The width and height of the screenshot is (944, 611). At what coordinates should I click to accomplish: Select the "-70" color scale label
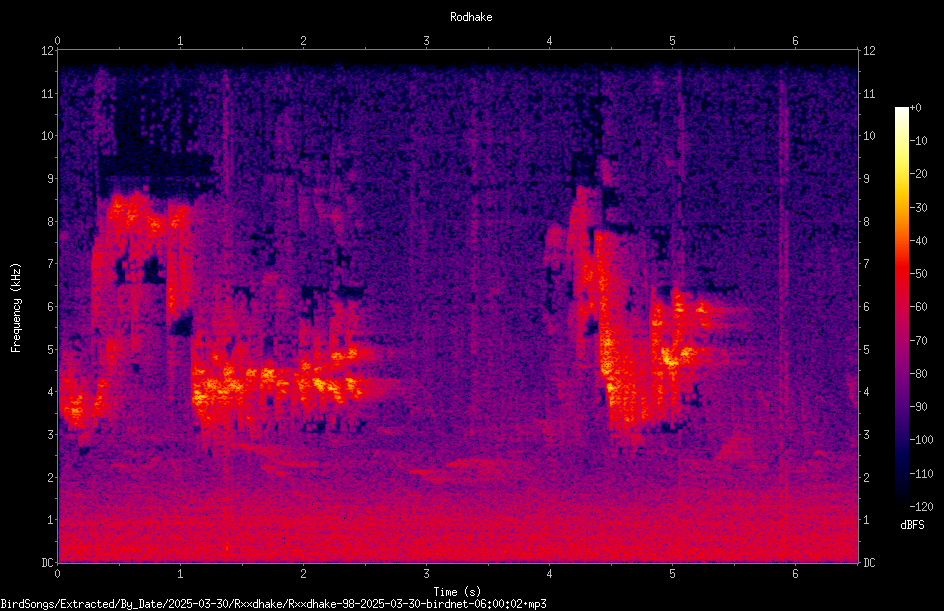(x=919, y=341)
